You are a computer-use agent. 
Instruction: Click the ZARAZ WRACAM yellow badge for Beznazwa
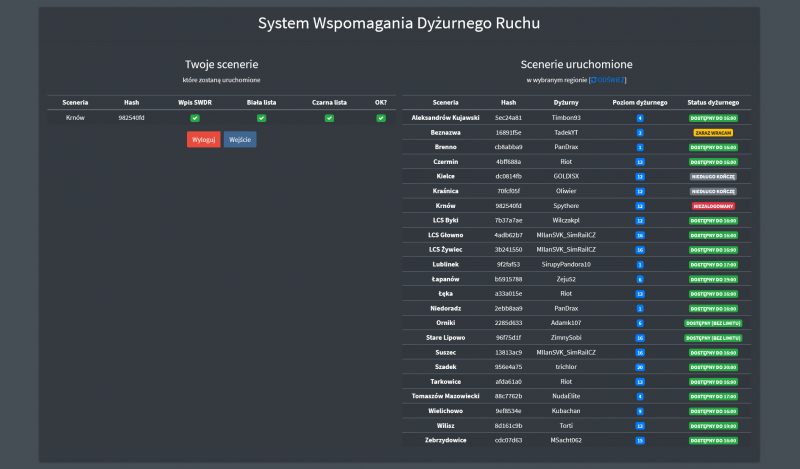pyautogui.click(x=713, y=132)
